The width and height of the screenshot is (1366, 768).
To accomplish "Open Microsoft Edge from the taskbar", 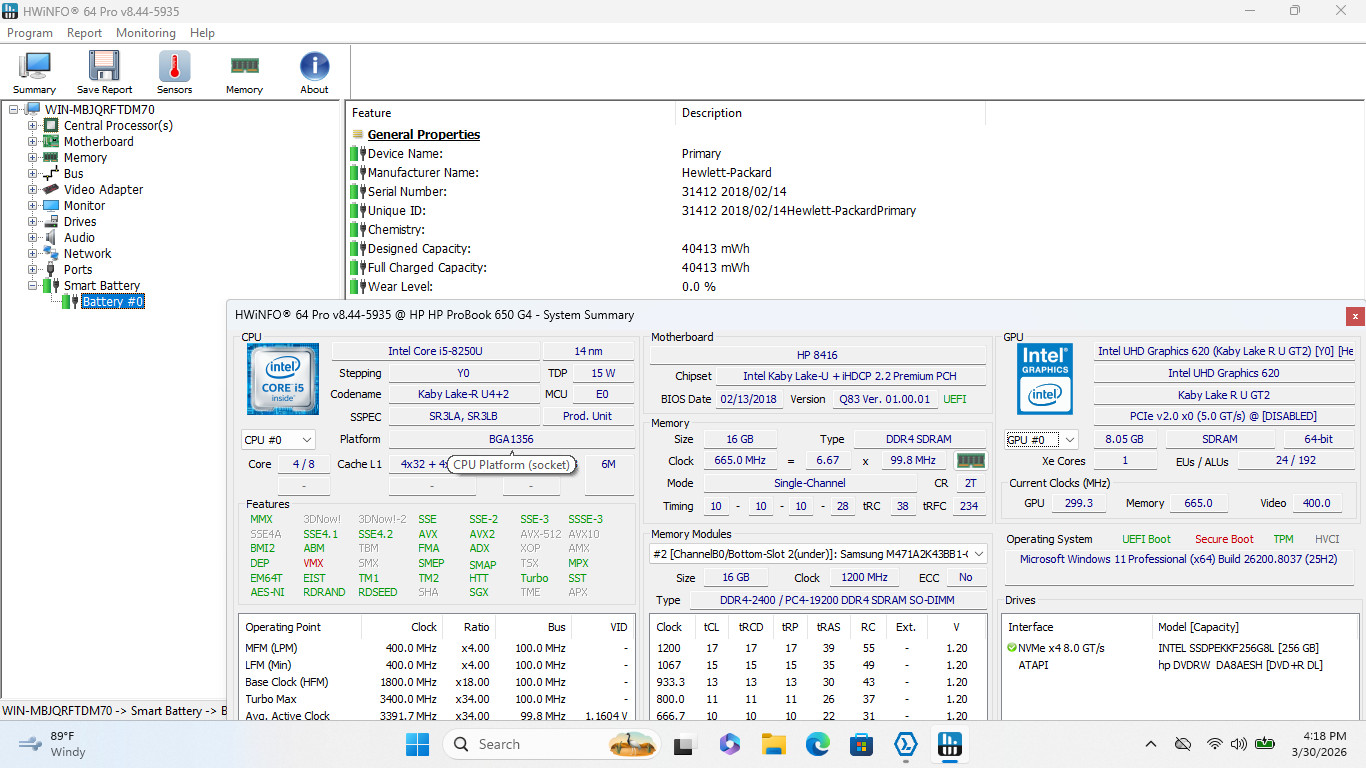I will (817, 744).
